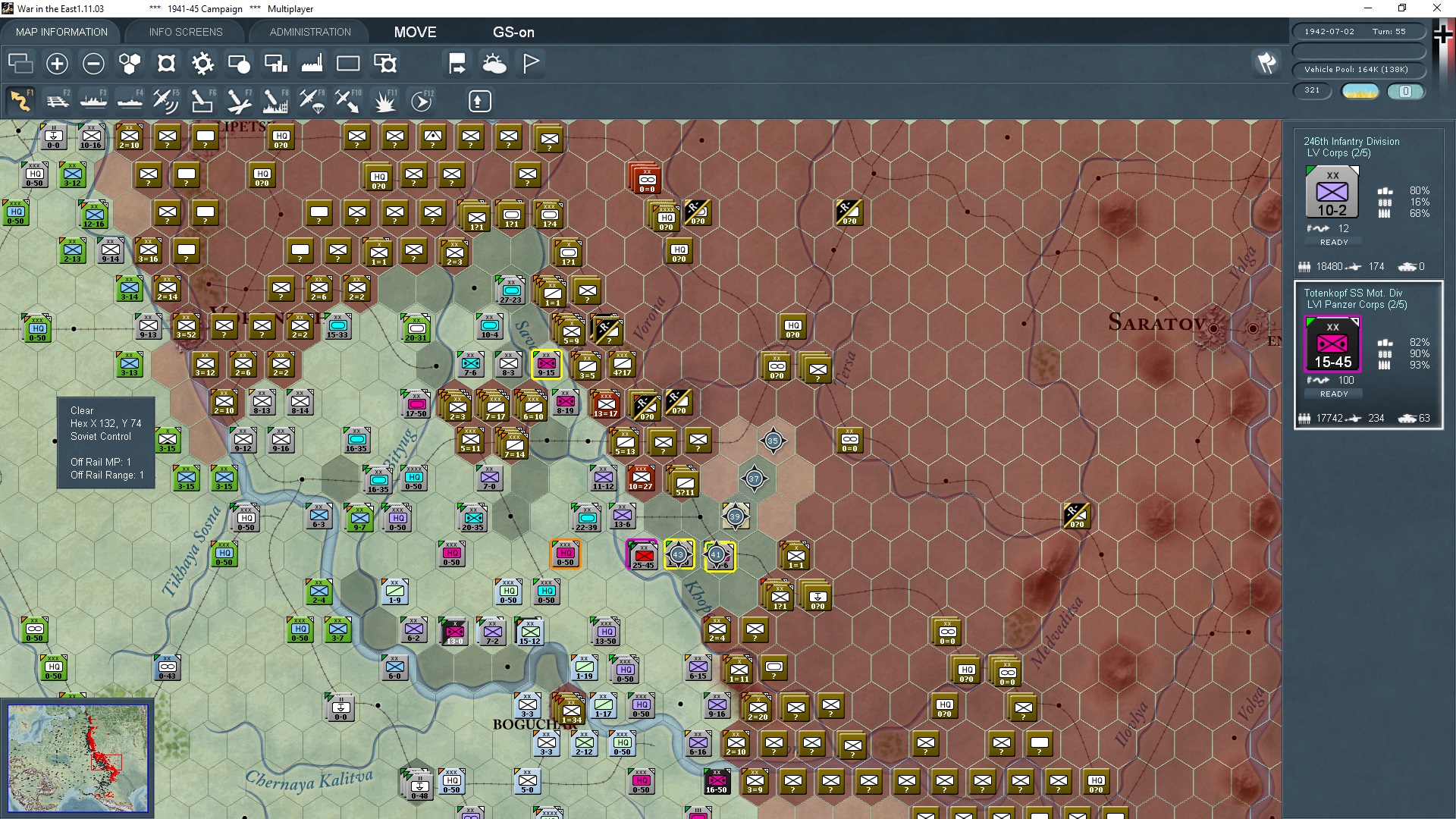Screen dimensions: 1456x819
Task: Select the orange-outlined HQ 0-50 counter
Action: [565, 554]
